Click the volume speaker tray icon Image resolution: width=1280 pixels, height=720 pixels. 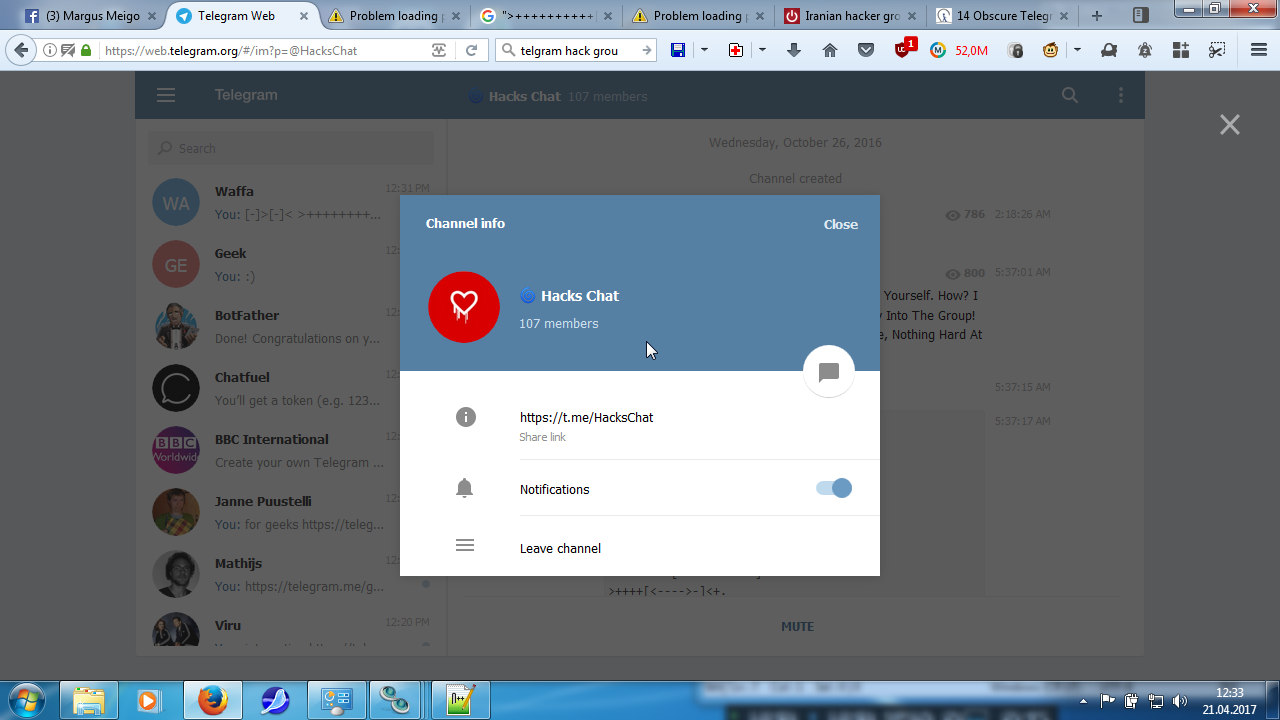pos(1180,701)
